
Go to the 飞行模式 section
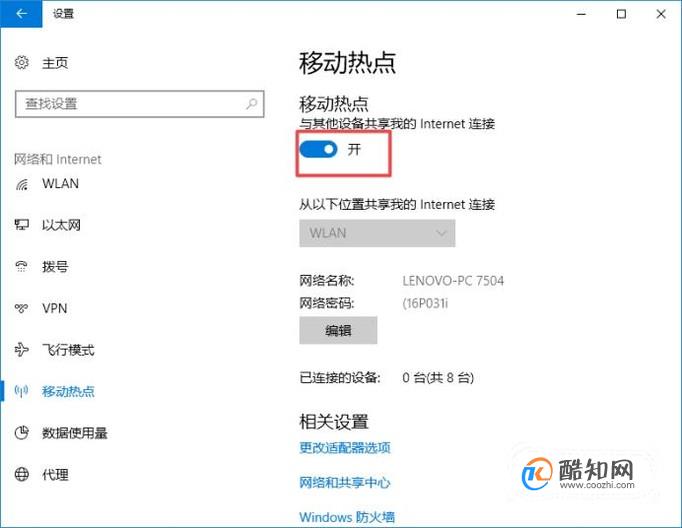[x=68, y=350]
